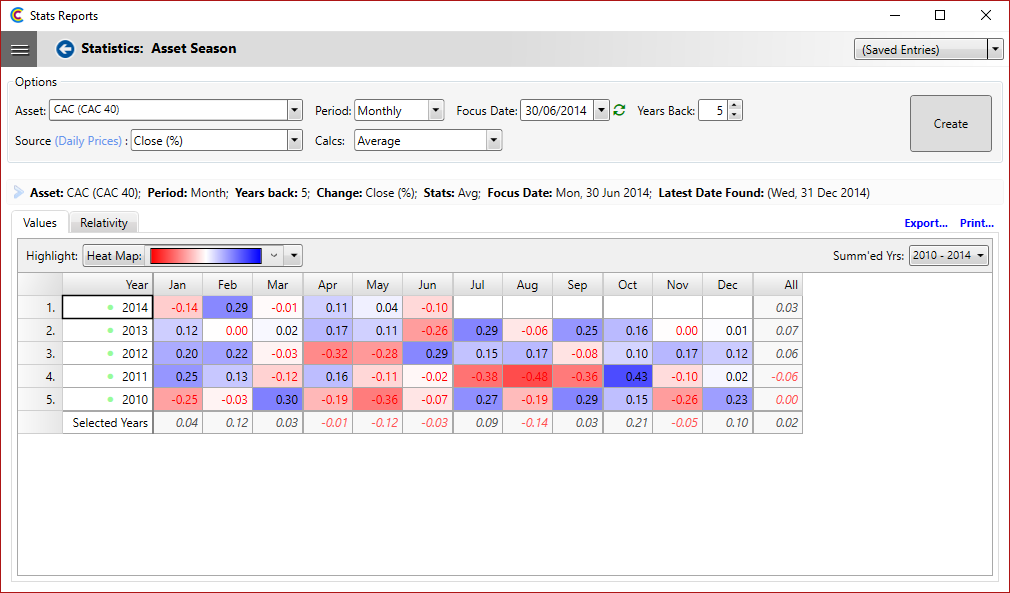Expand the Saved Entries dropdown
This screenshot has width=1010, height=593.
click(x=996, y=47)
